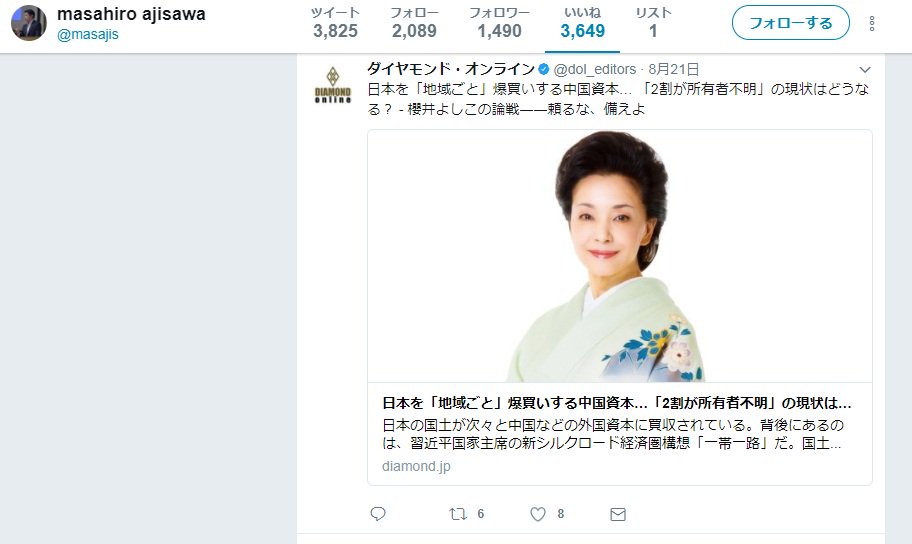The image size is (912, 544).
Task: Click the フォローする button
Action: pos(790,23)
